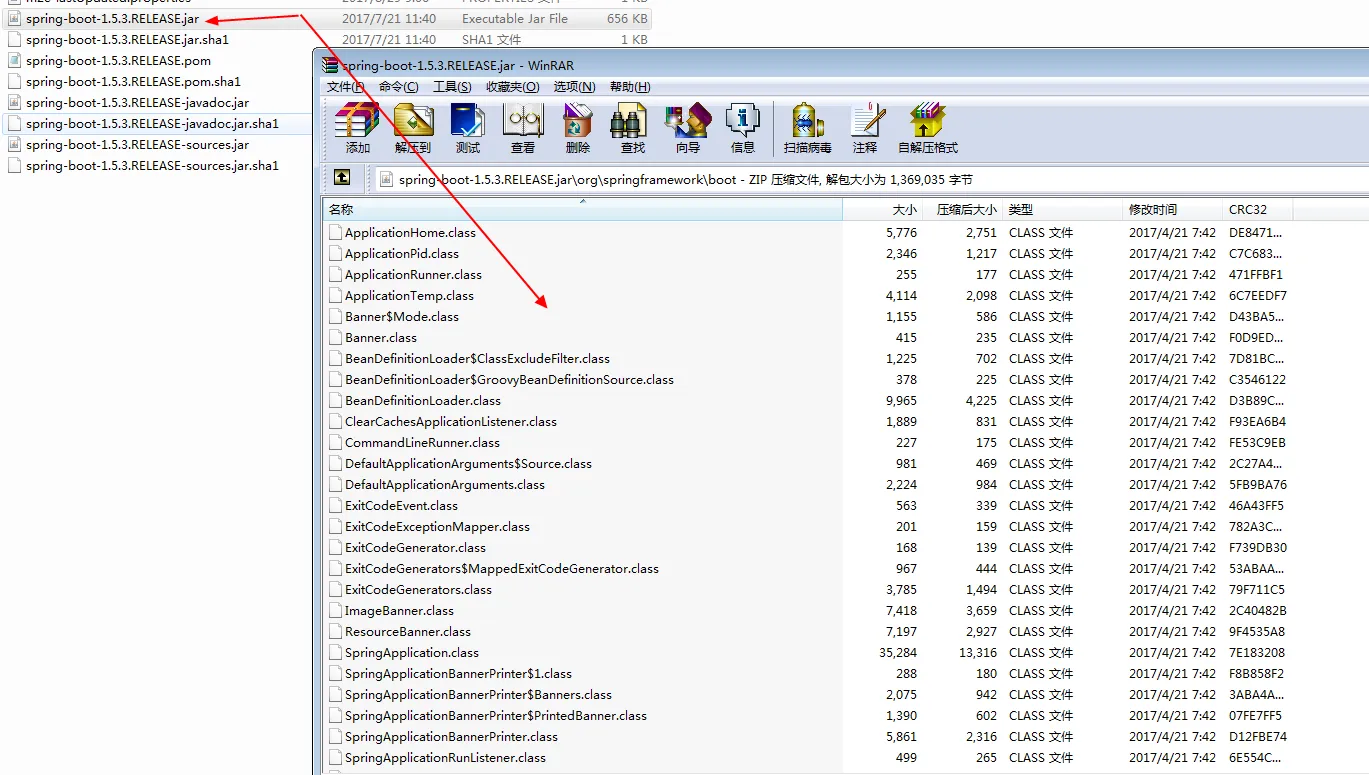Select spring-boot-1.5.3.RELEASE-sources.jar.sha1 in Explorer
The width and height of the screenshot is (1369, 775).
(152, 166)
